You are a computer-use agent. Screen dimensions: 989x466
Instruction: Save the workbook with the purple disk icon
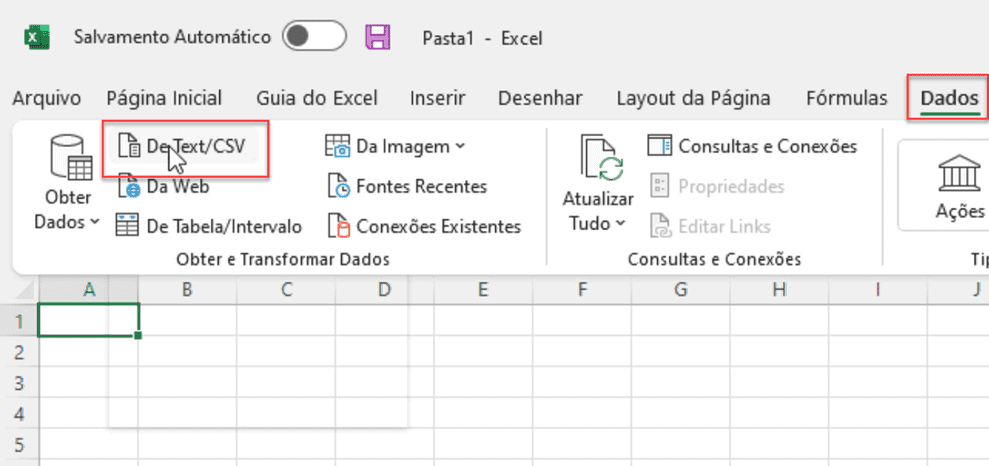[378, 37]
